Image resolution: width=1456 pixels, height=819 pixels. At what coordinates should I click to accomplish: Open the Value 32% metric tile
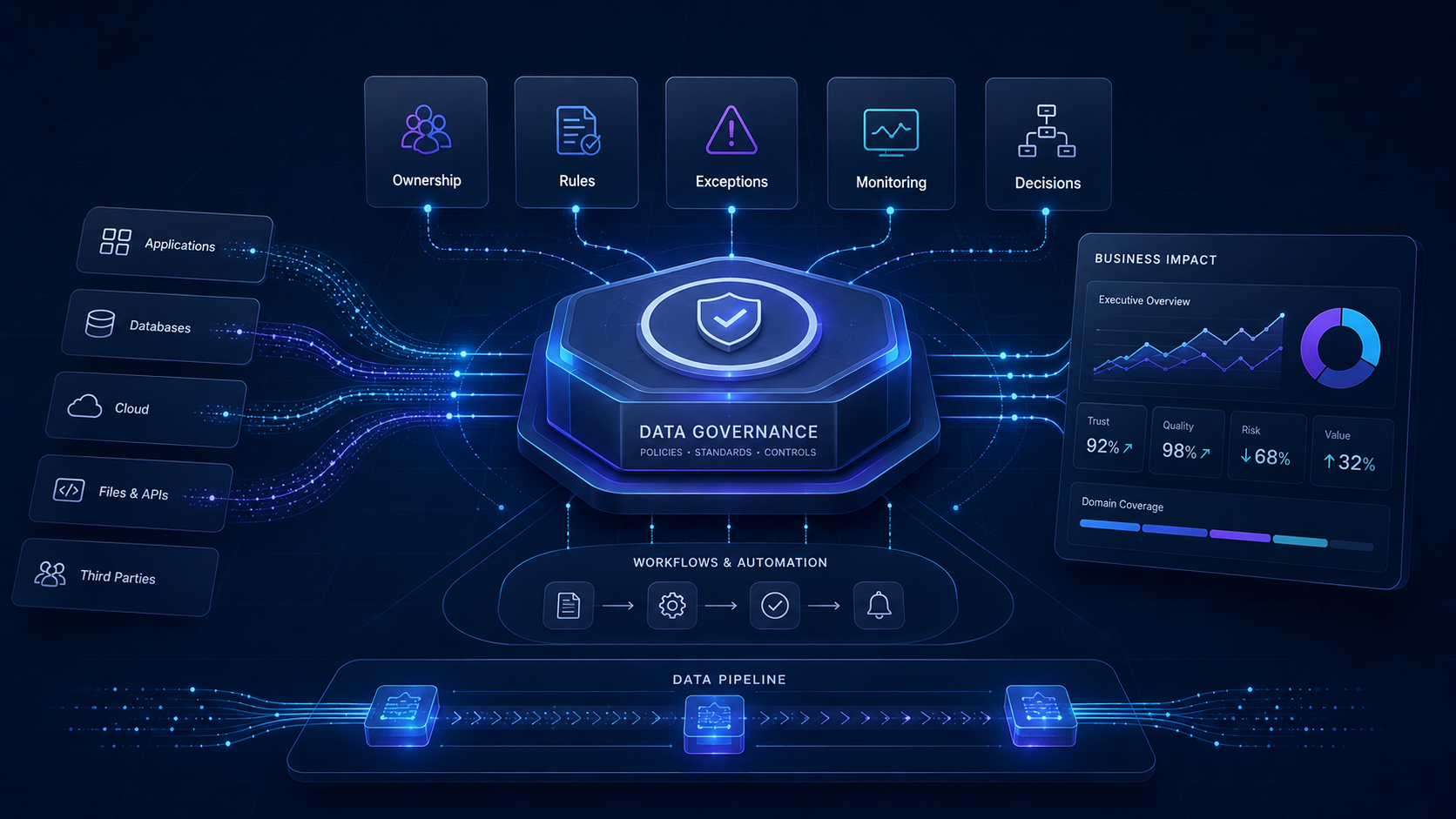click(x=1350, y=453)
